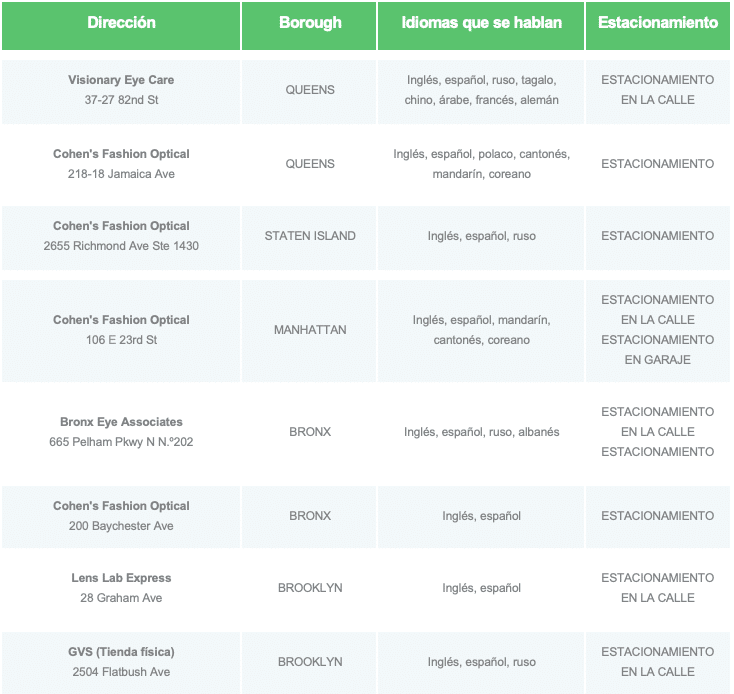
Task: Select the Lens Lab Express name
Action: (121, 578)
